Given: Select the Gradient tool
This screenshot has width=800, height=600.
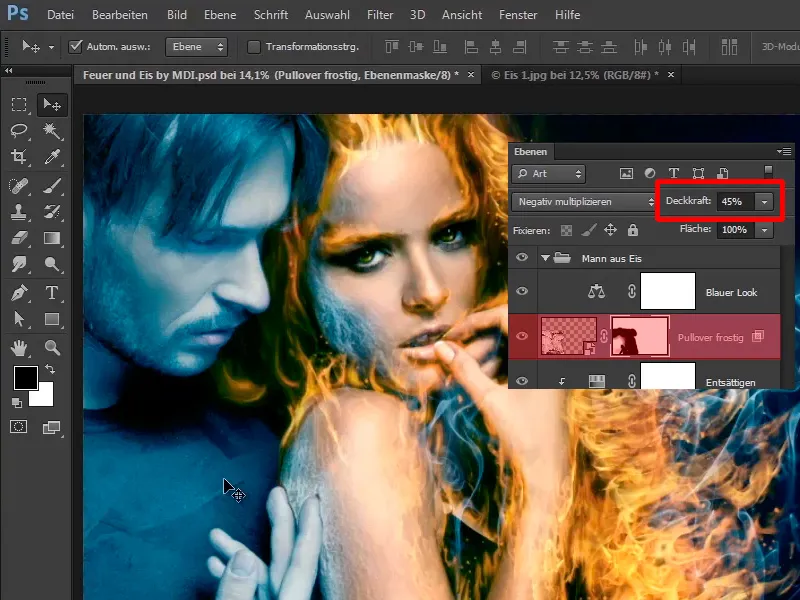Looking at the screenshot, I should [x=52, y=238].
